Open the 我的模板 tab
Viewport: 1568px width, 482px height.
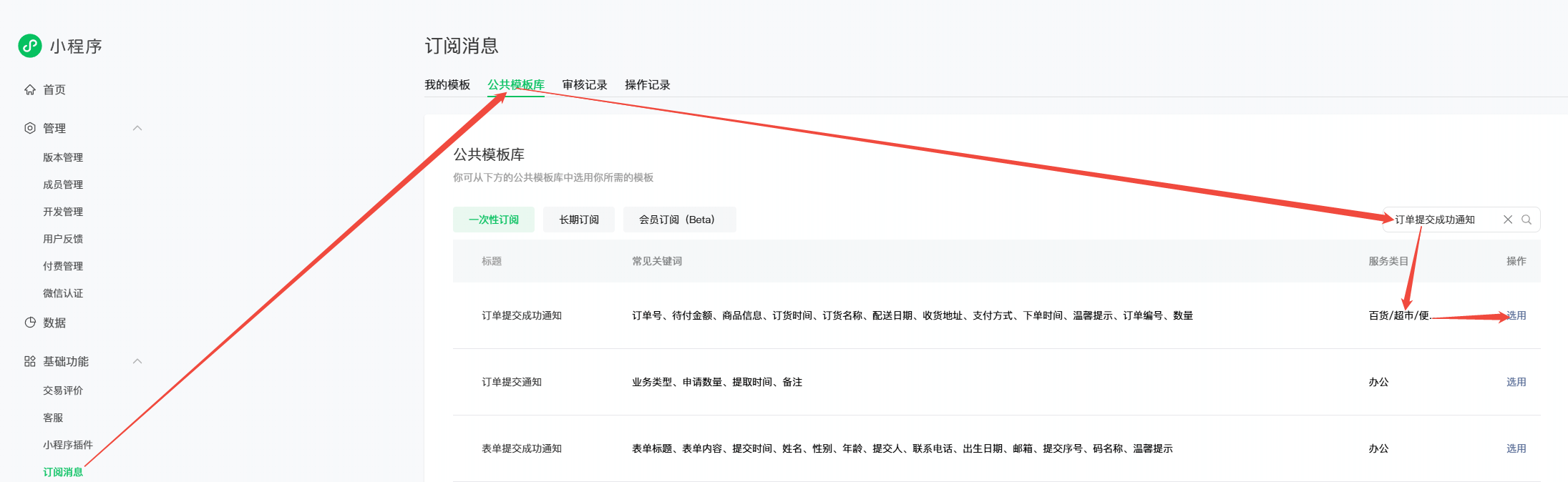447,85
